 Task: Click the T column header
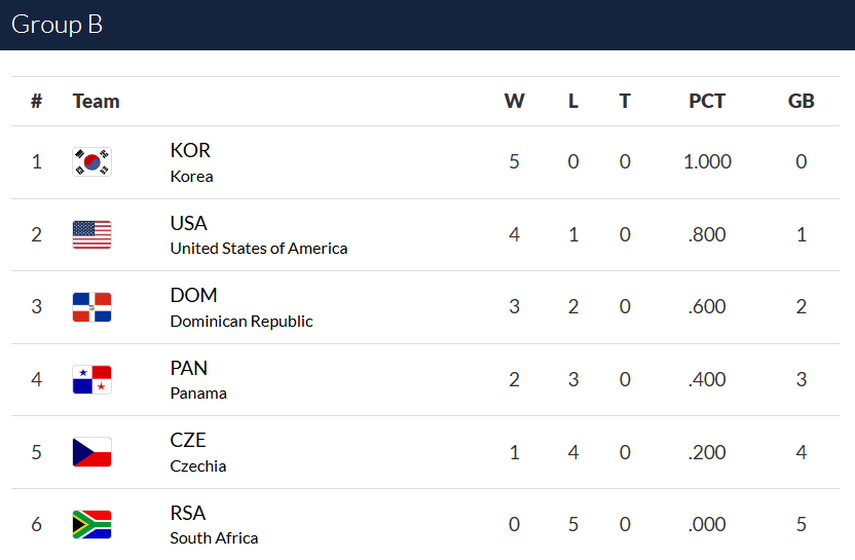pos(625,101)
